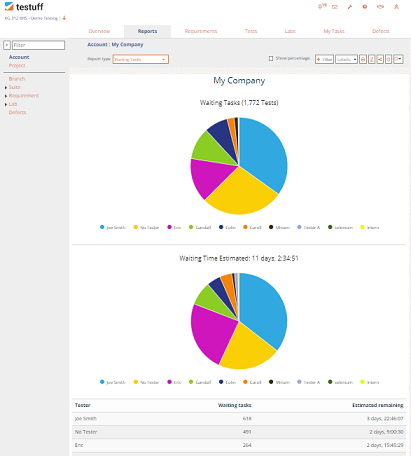Open the Report type dropdown
This screenshot has height=456, width=411.
click(x=140, y=59)
